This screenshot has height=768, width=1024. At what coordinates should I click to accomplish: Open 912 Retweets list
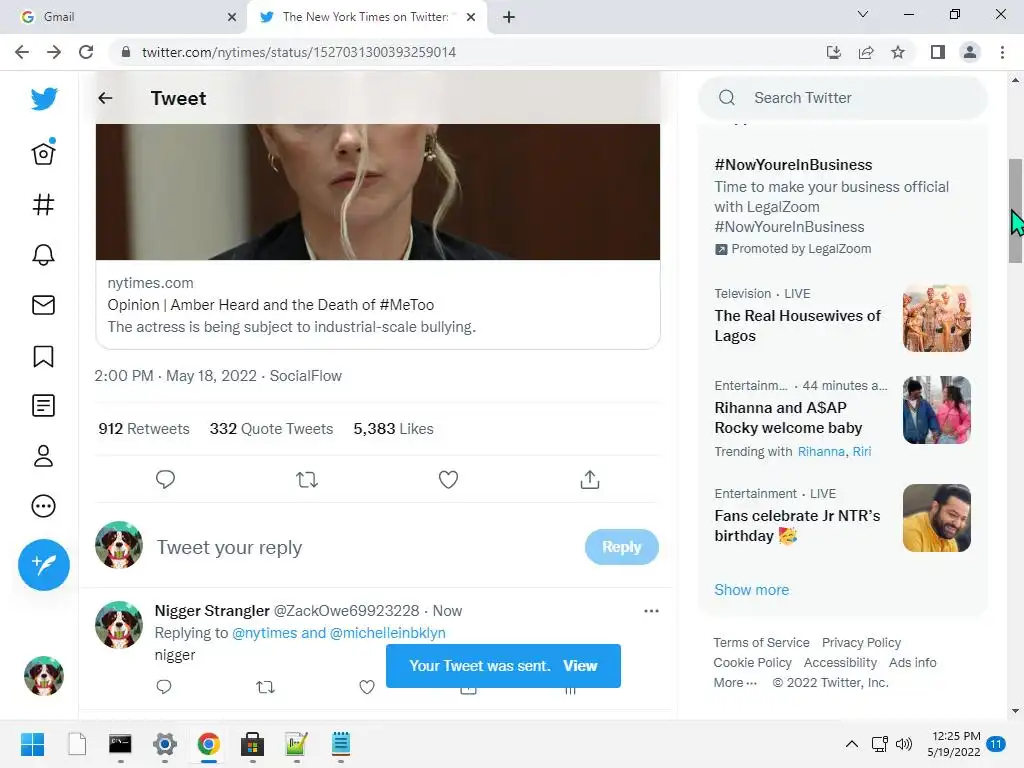144,429
